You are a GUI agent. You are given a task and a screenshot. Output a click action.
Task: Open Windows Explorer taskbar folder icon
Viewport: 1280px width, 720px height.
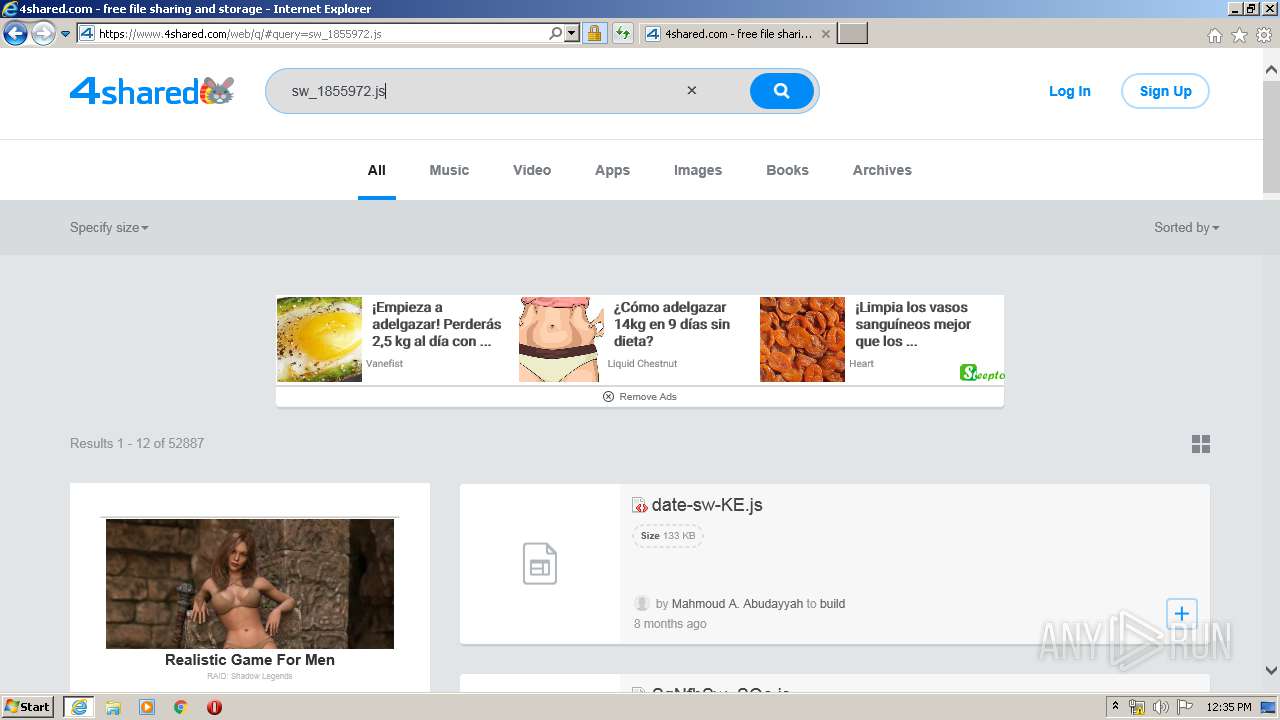[113, 707]
